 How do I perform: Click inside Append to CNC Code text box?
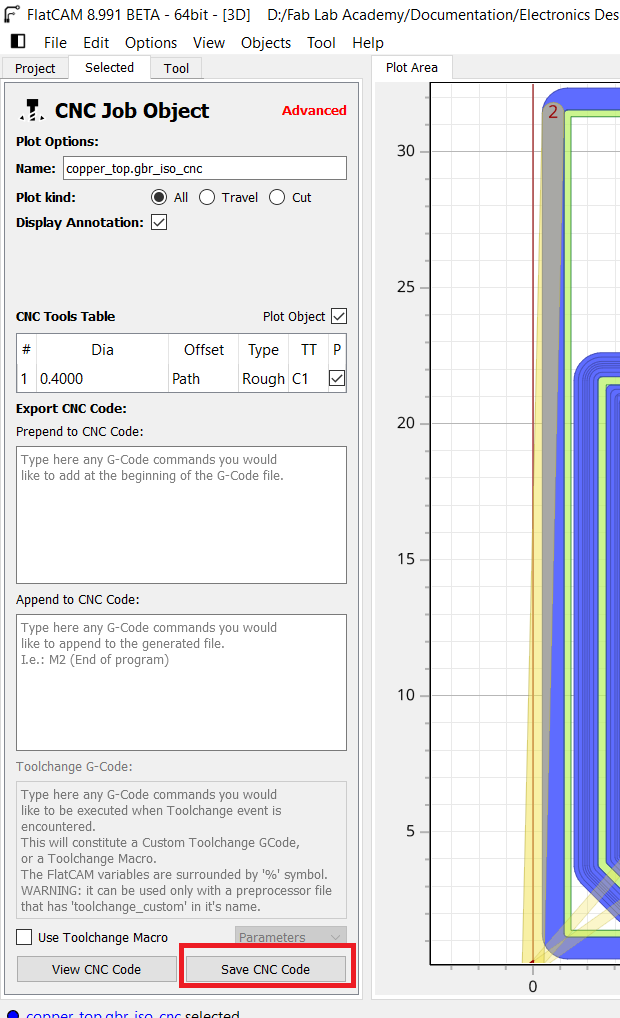point(181,682)
